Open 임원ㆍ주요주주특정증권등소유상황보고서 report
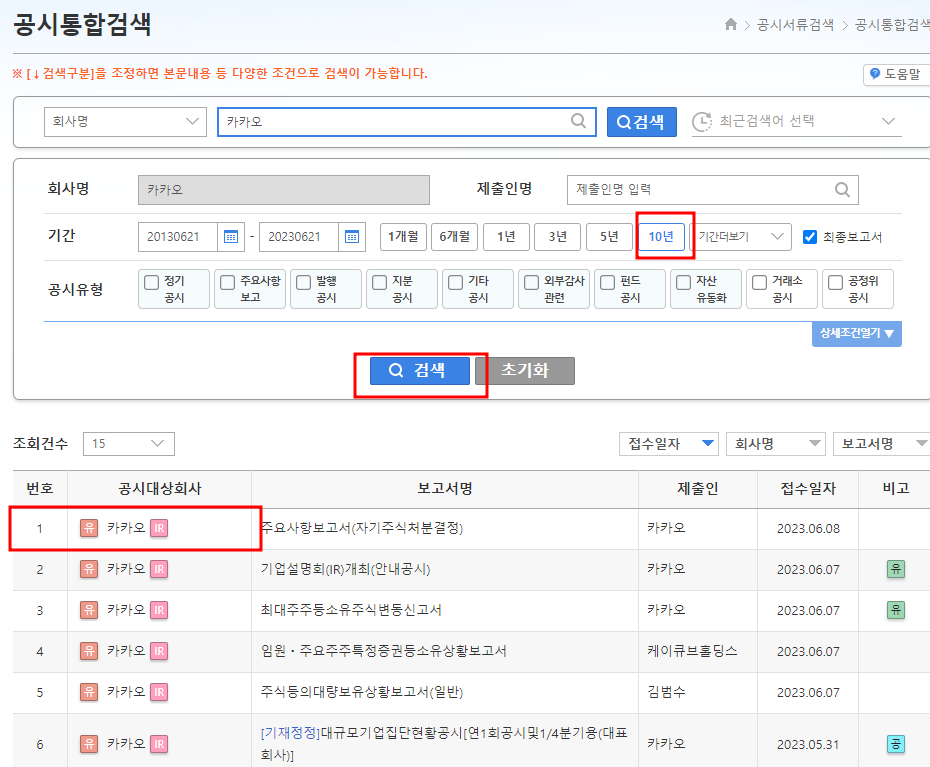The height and width of the screenshot is (767, 930). [x=384, y=651]
